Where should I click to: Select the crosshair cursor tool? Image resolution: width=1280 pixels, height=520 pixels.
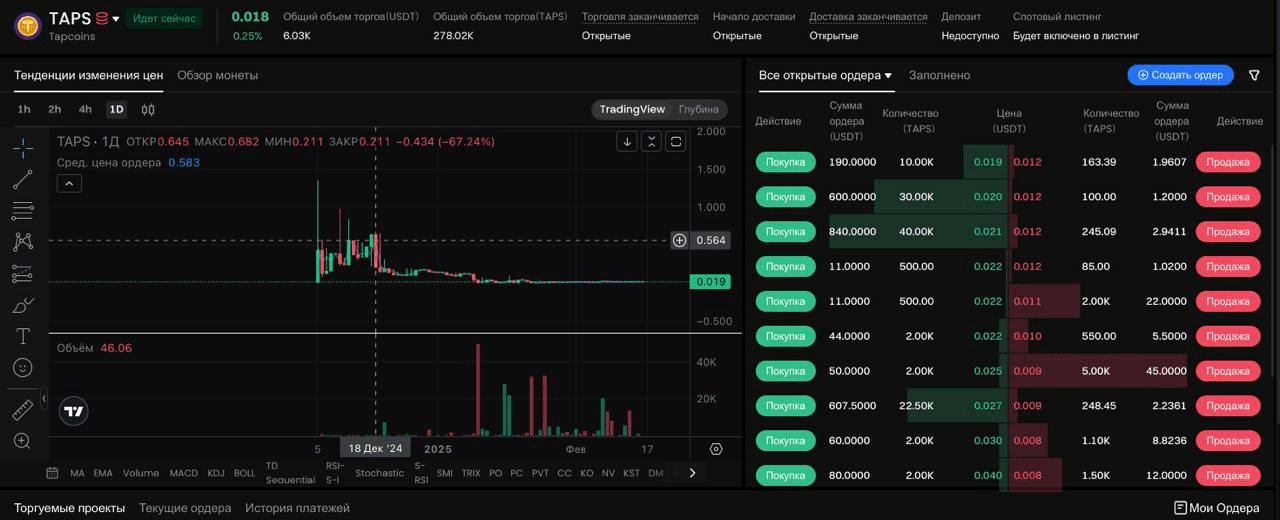coord(22,148)
